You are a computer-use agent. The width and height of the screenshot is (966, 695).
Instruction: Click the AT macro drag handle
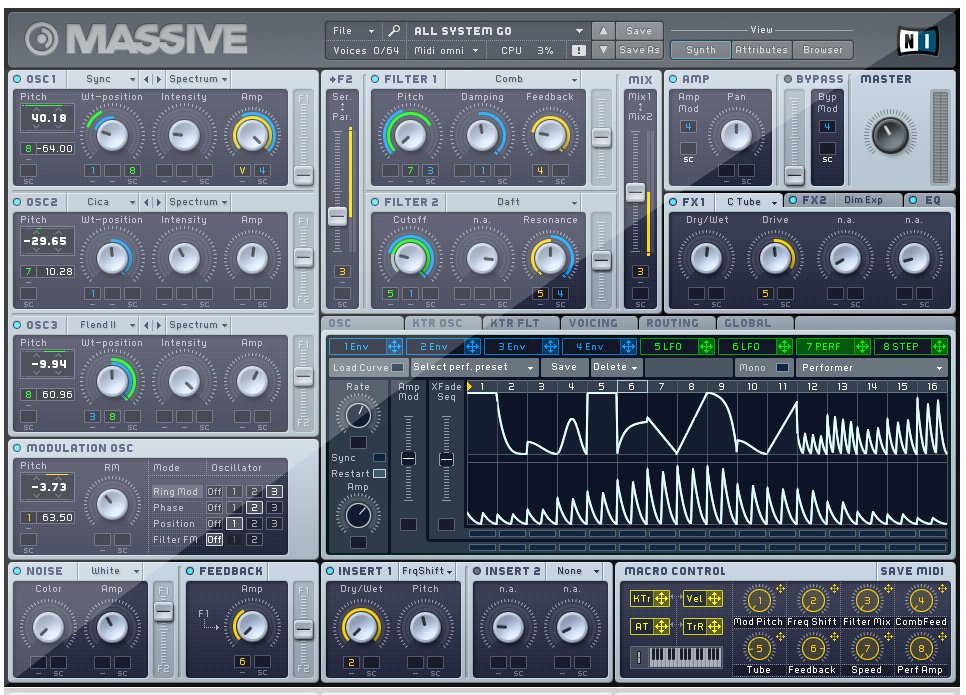tap(662, 627)
